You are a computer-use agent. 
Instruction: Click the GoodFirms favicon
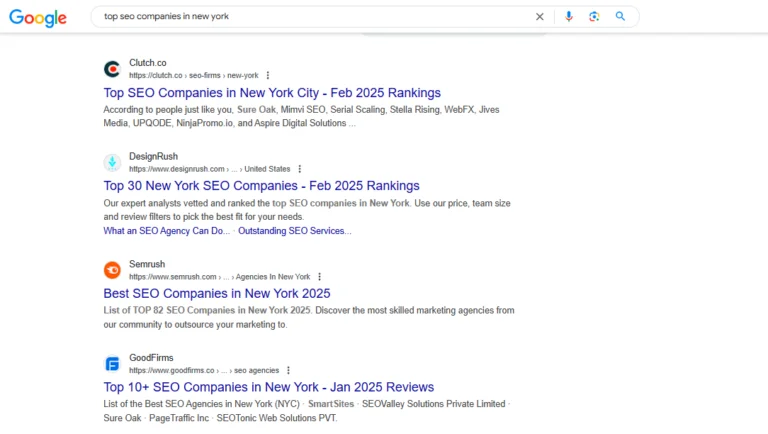(x=112, y=364)
